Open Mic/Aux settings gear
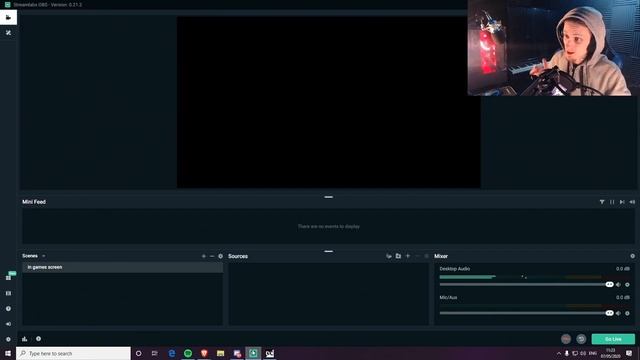Image resolution: width=640 pixels, height=360 pixels. (x=627, y=313)
